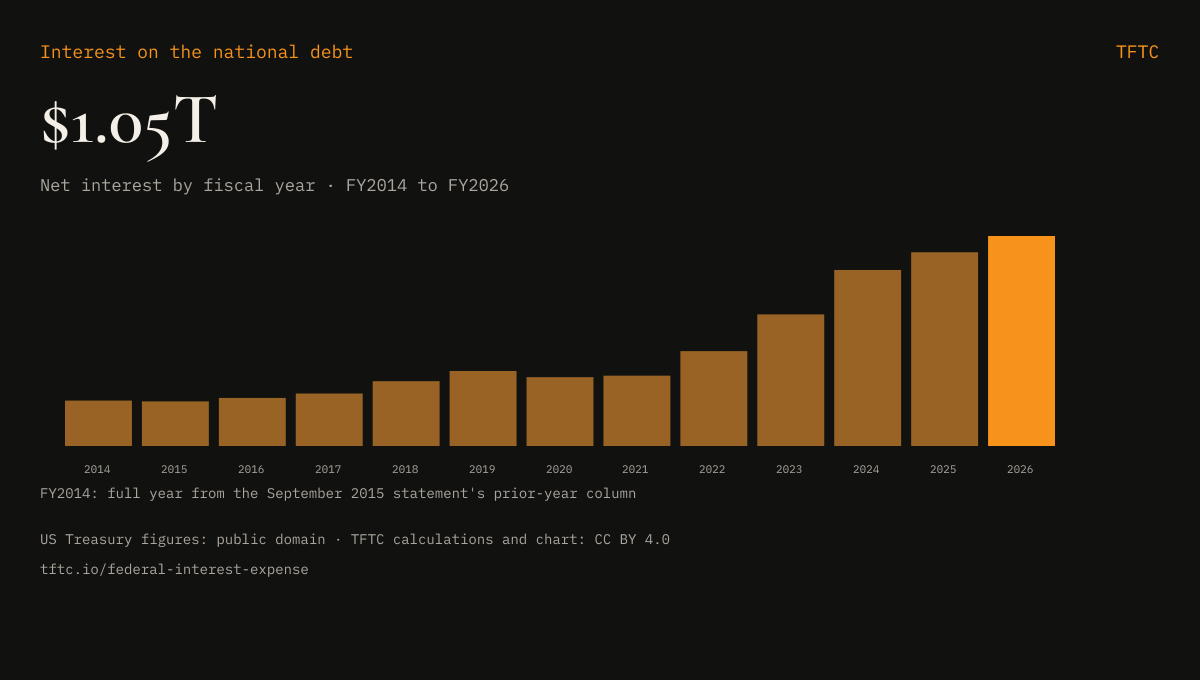The width and height of the screenshot is (1200, 680).
Task: Click the 2021 axis label
Action: pos(637,469)
